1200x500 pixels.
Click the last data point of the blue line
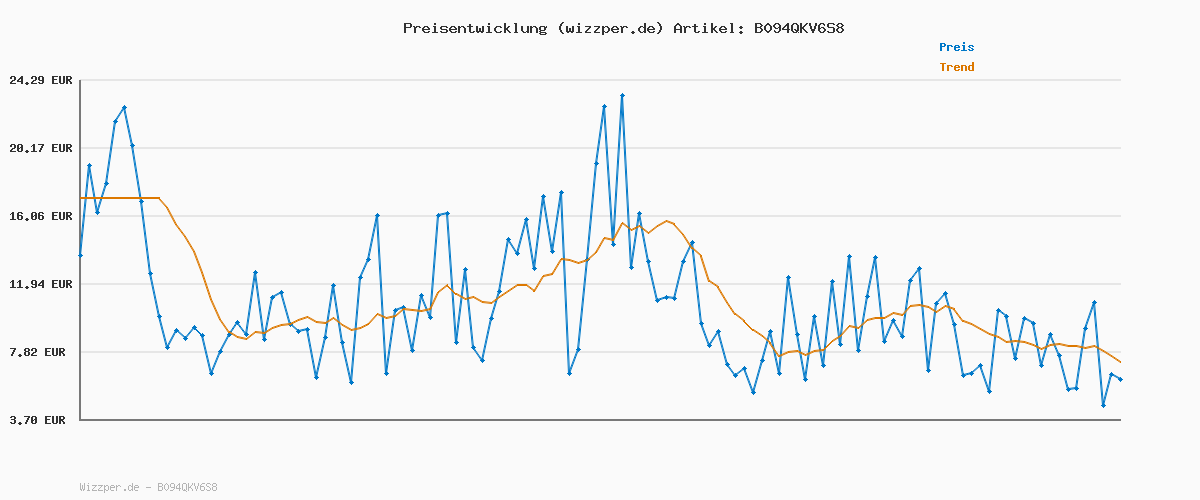[1120, 379]
